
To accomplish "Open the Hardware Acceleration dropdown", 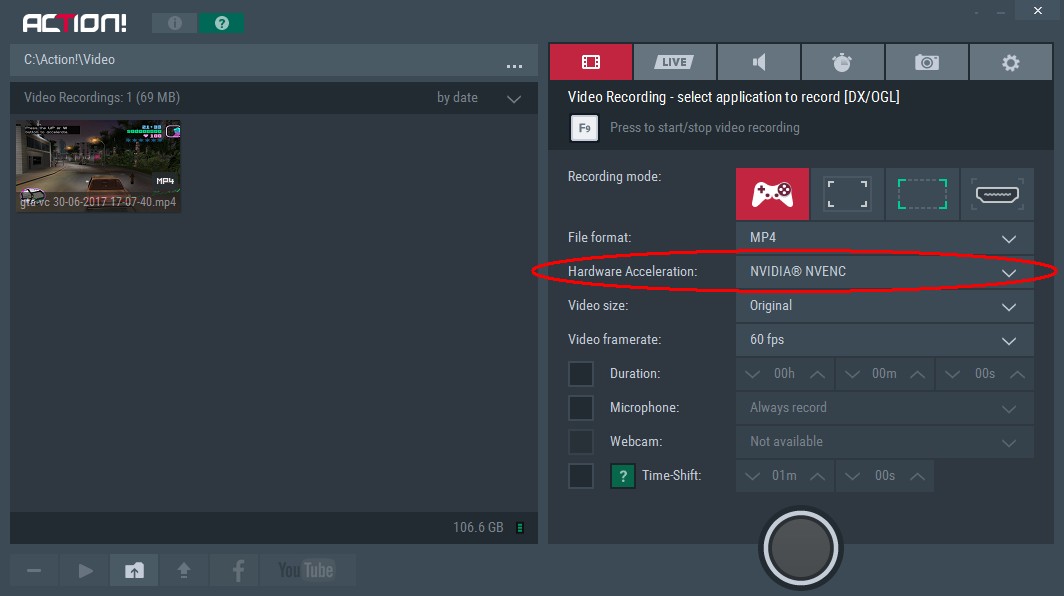I will (885, 272).
